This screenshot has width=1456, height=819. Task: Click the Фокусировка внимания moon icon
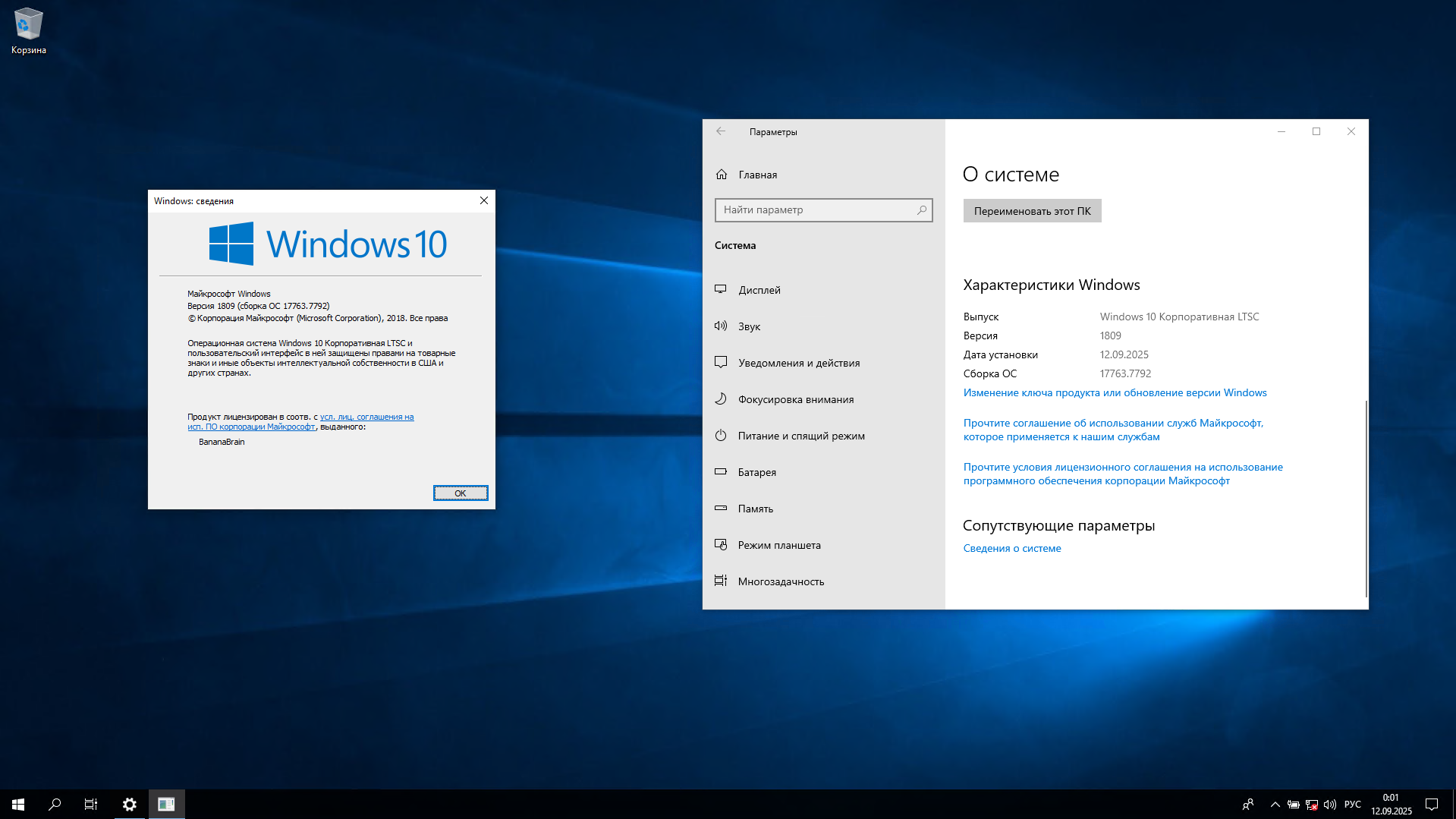[721, 399]
